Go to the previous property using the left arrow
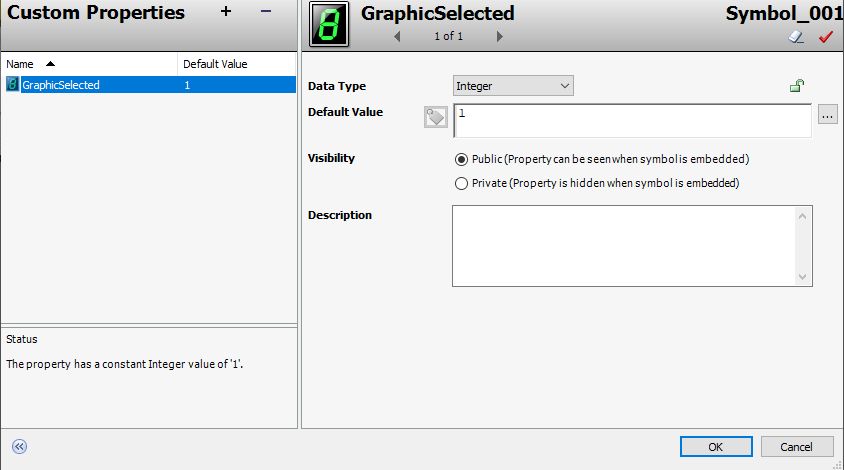 (397, 37)
